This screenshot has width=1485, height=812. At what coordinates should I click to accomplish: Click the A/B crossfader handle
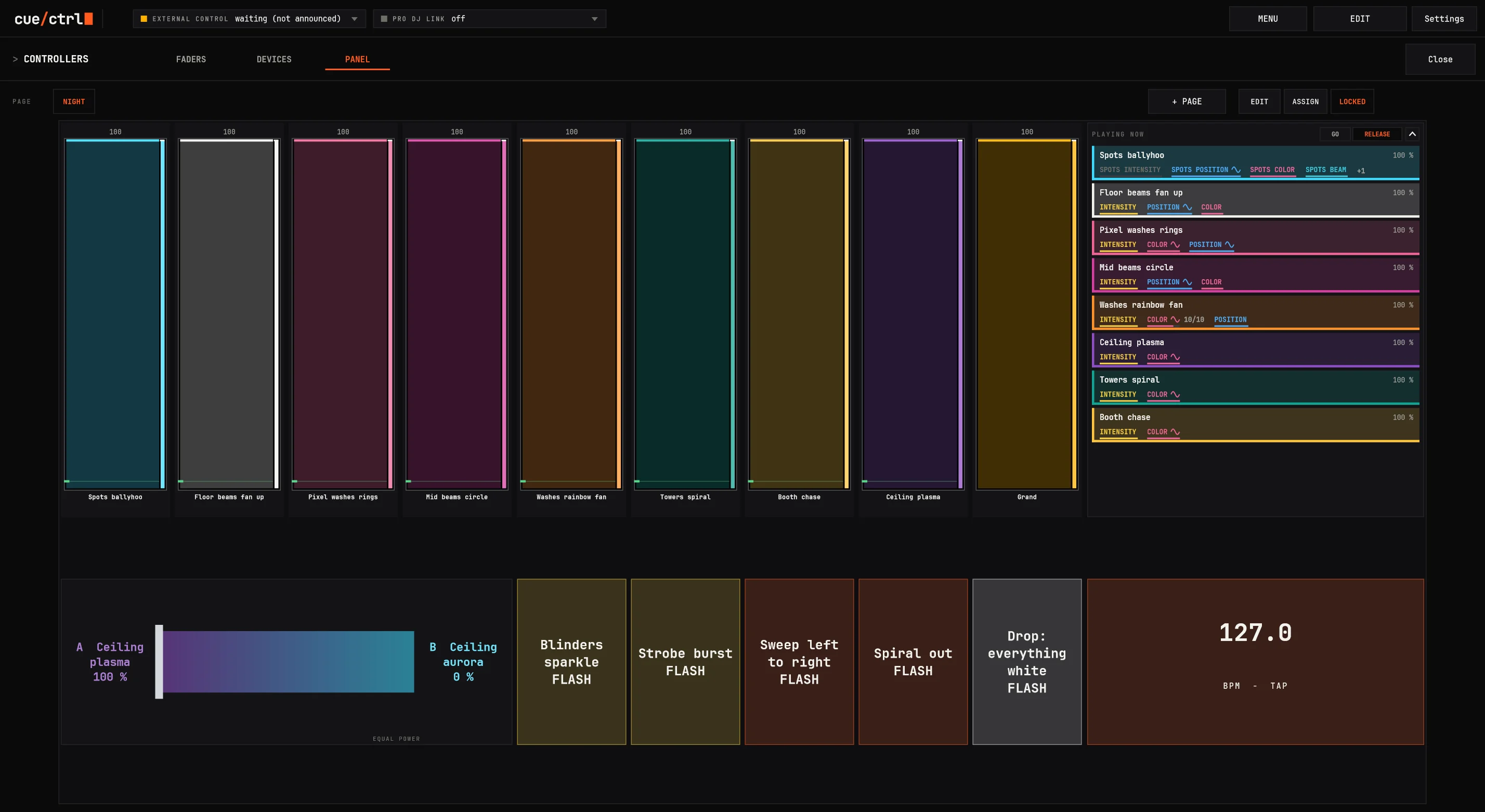159,662
